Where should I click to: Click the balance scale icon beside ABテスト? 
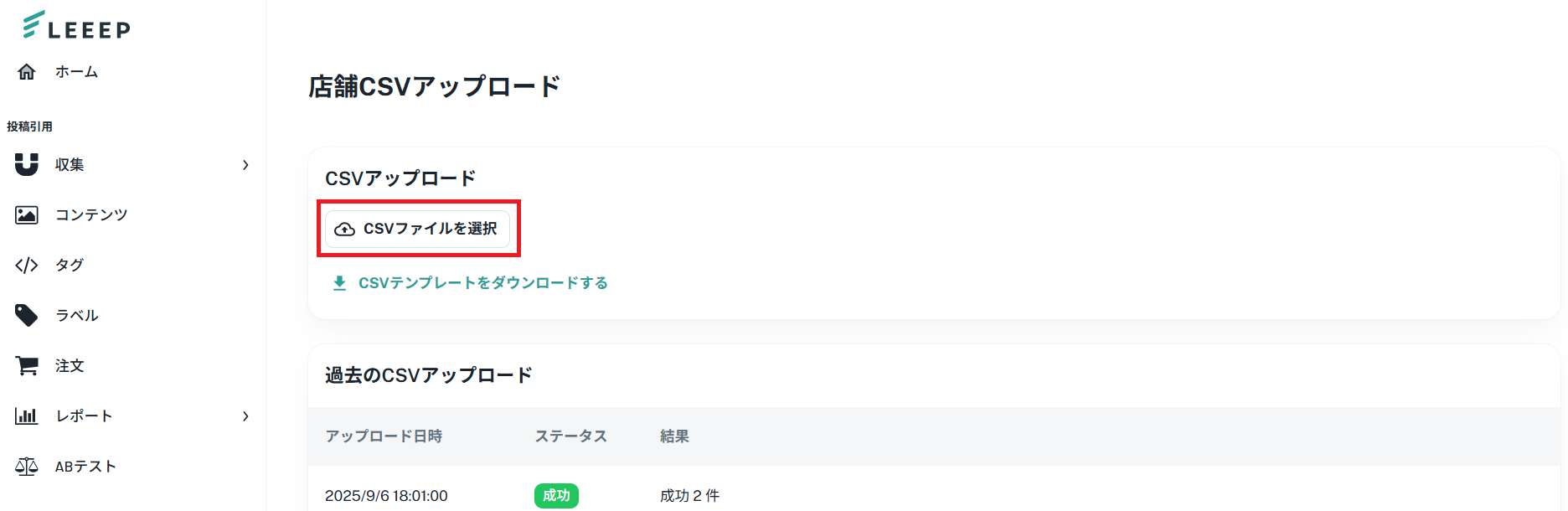point(27,467)
